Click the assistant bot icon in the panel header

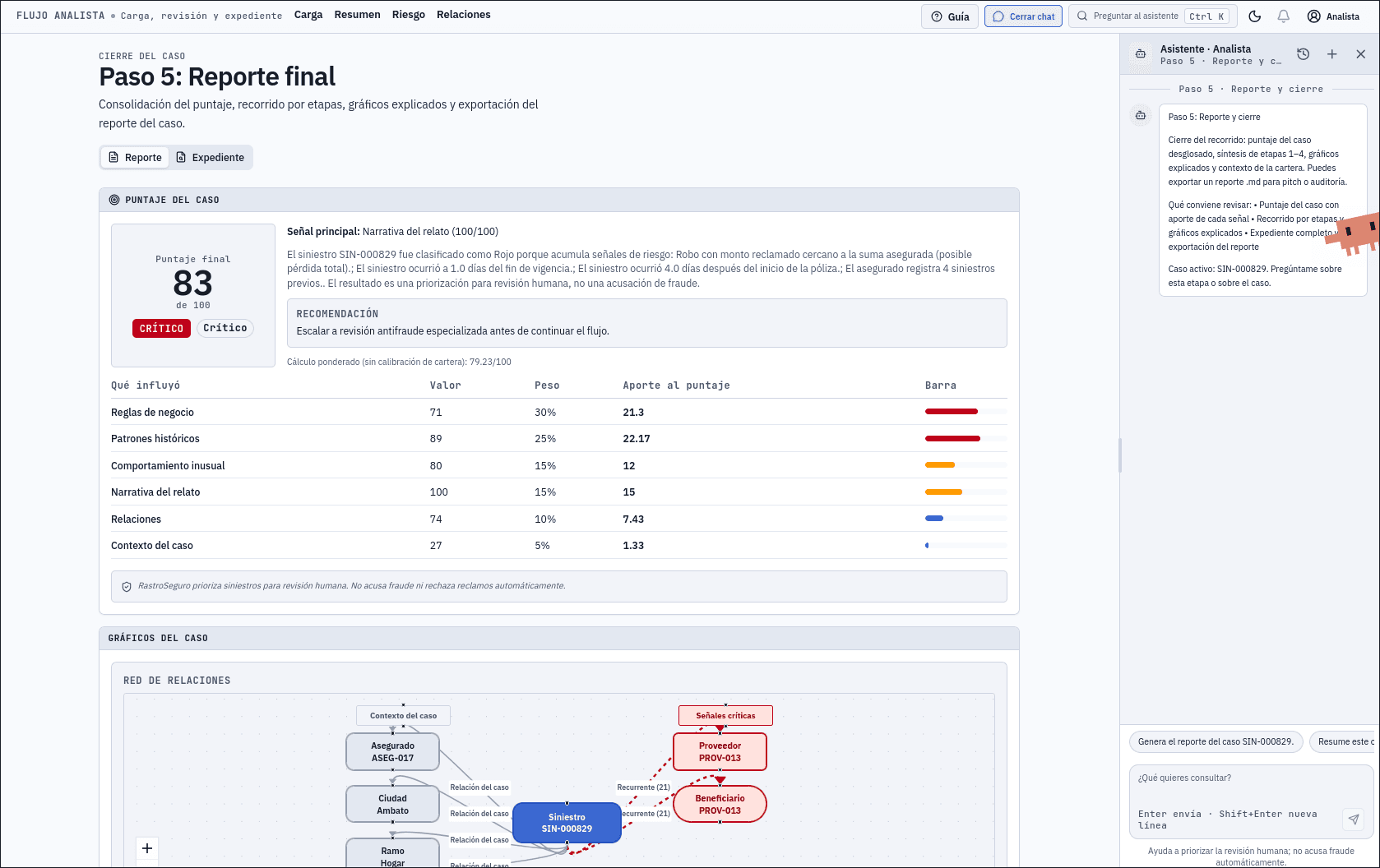click(x=1141, y=54)
